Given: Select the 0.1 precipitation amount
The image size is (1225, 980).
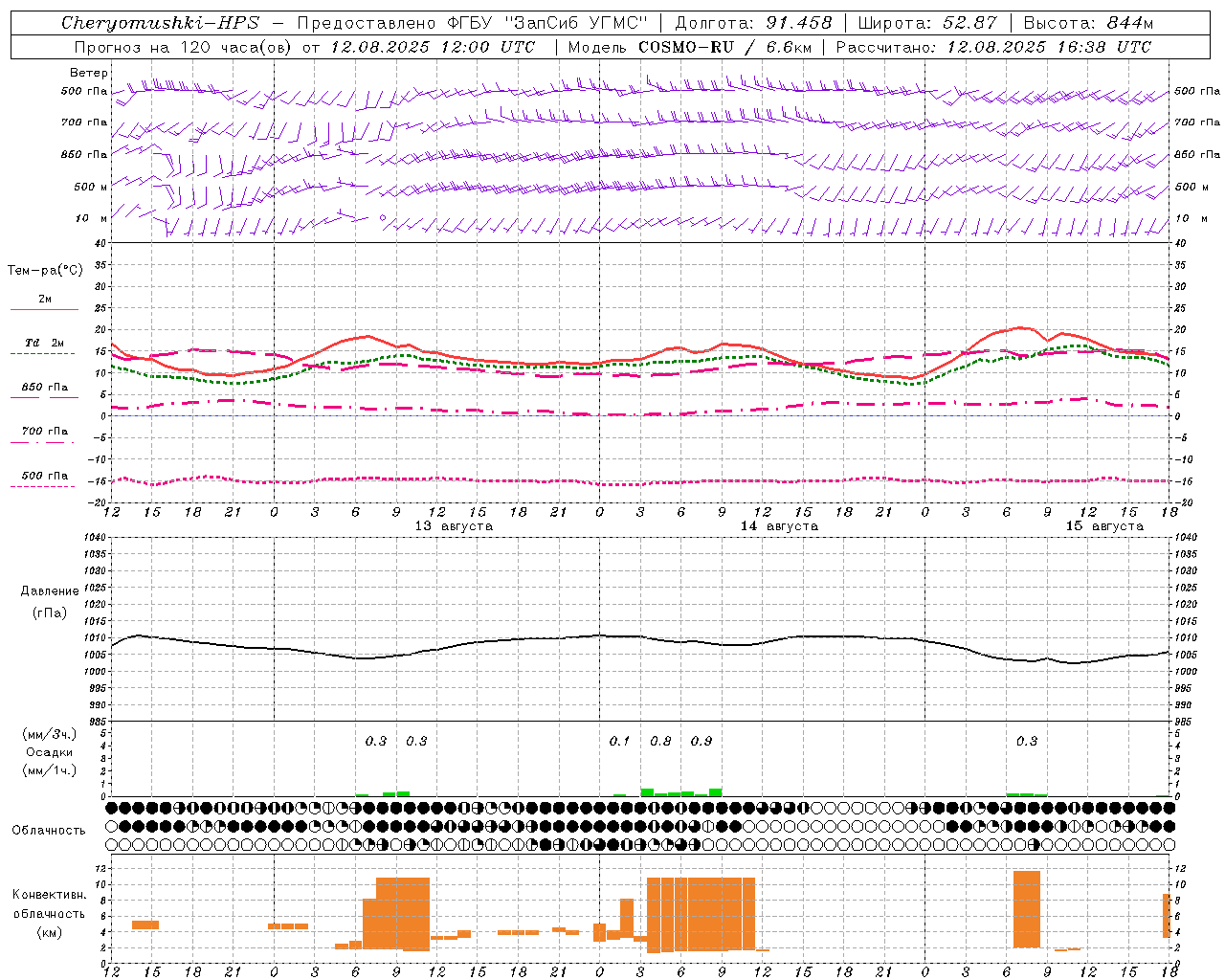Looking at the screenshot, I should click(620, 741).
